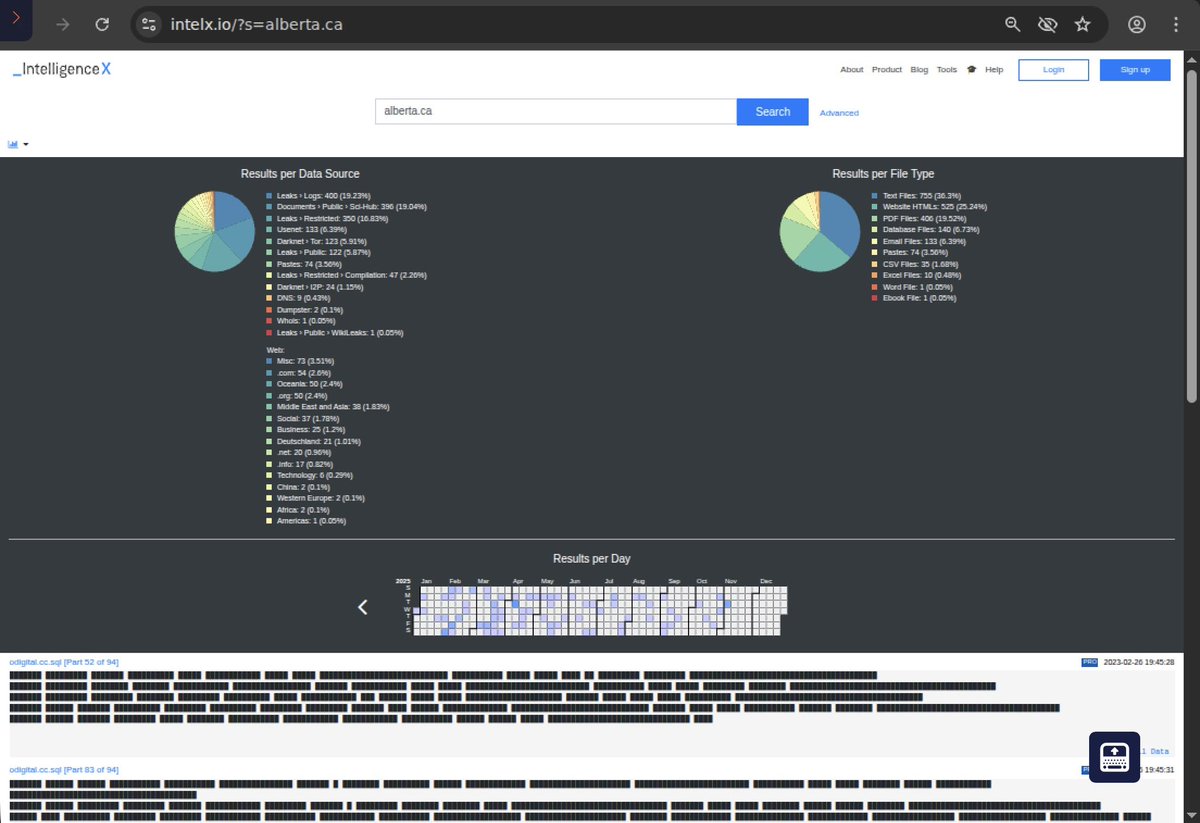Select file type entry 'Excel Files: 10 (0.48%)'
This screenshot has height=823, width=1200.
pyautogui.click(x=924, y=275)
